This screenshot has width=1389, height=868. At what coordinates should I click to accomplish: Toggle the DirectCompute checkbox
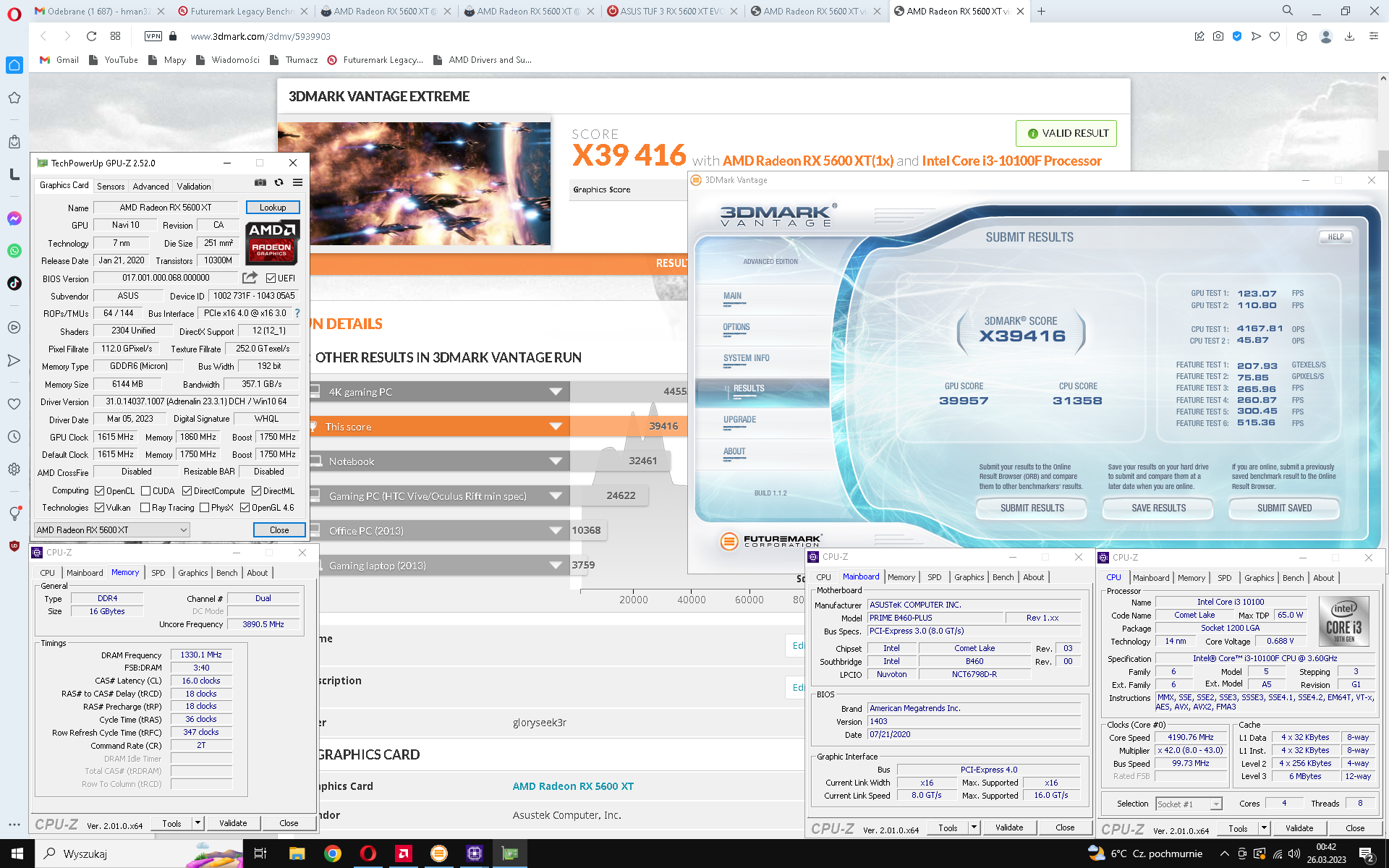coord(187,491)
